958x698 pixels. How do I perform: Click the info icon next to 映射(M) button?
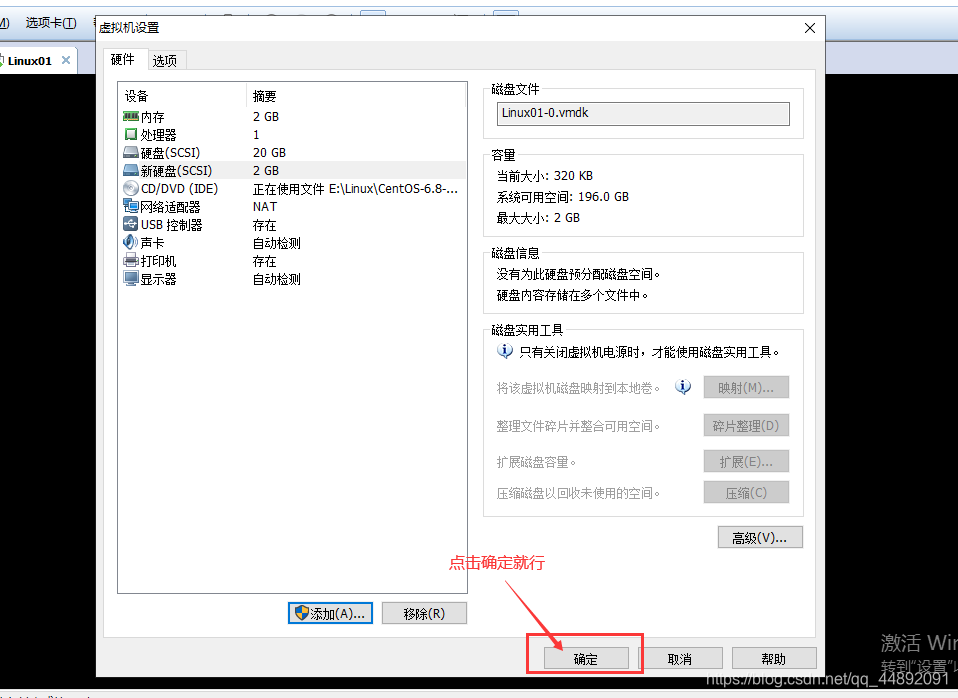click(683, 387)
